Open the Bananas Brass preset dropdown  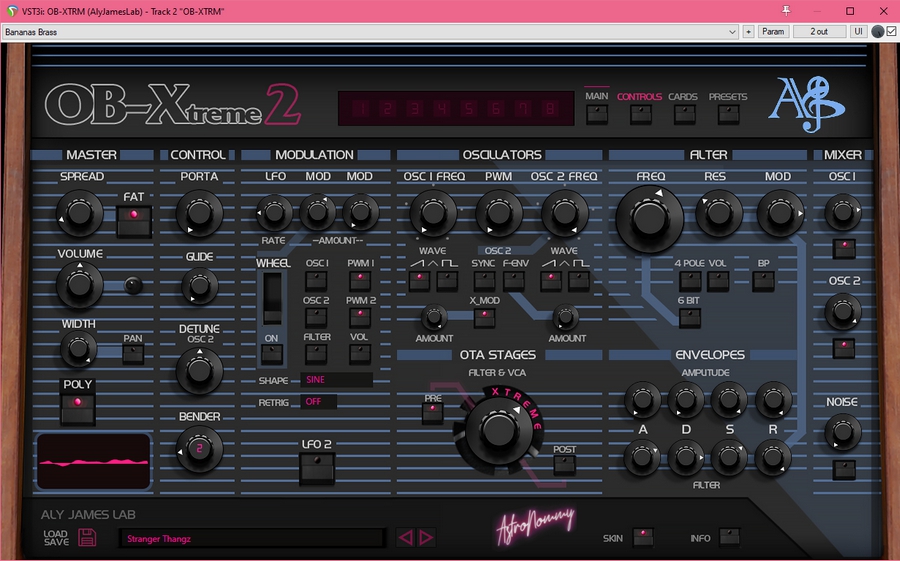[x=370, y=31]
